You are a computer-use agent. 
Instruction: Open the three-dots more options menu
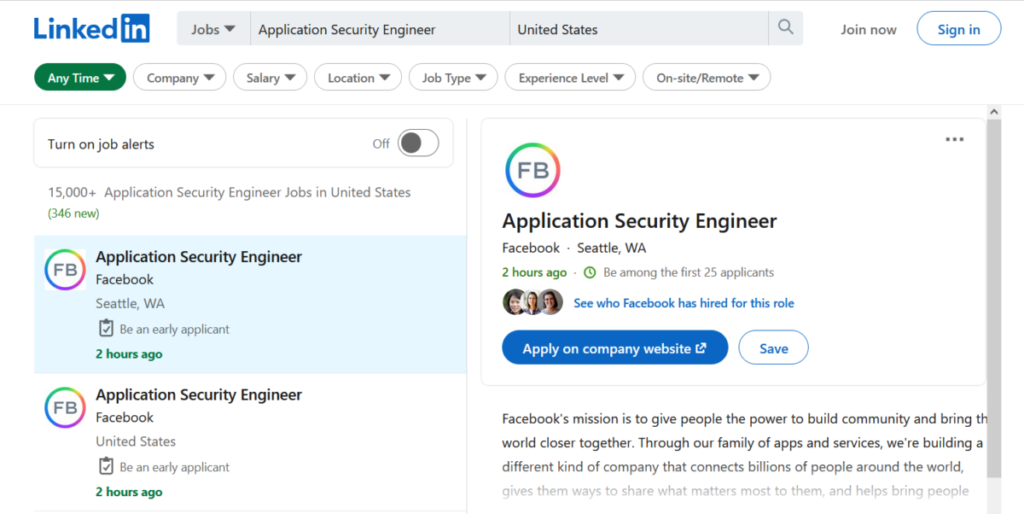click(x=954, y=139)
